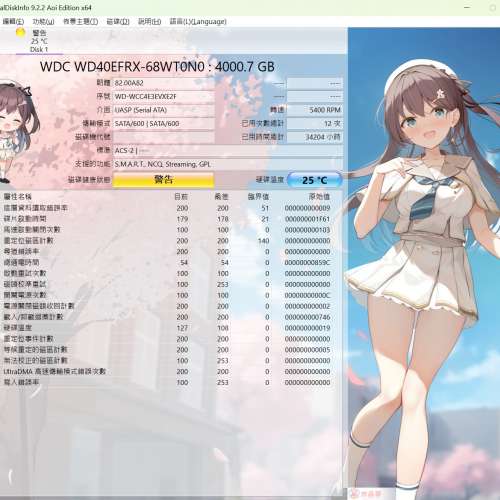The height and width of the screenshot is (500, 500).
Task: Click the 最差 worst value column header
Action: point(221,197)
